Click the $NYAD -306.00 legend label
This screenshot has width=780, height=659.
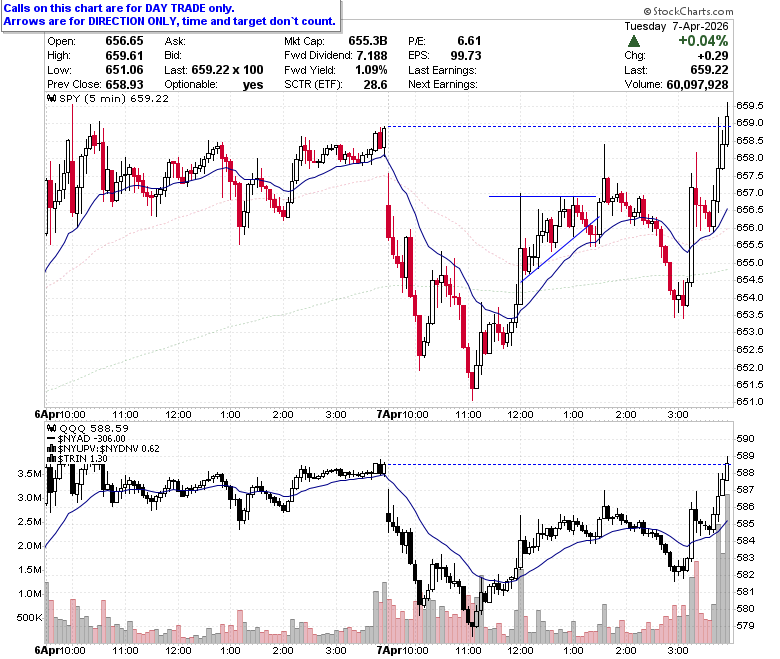[92, 439]
